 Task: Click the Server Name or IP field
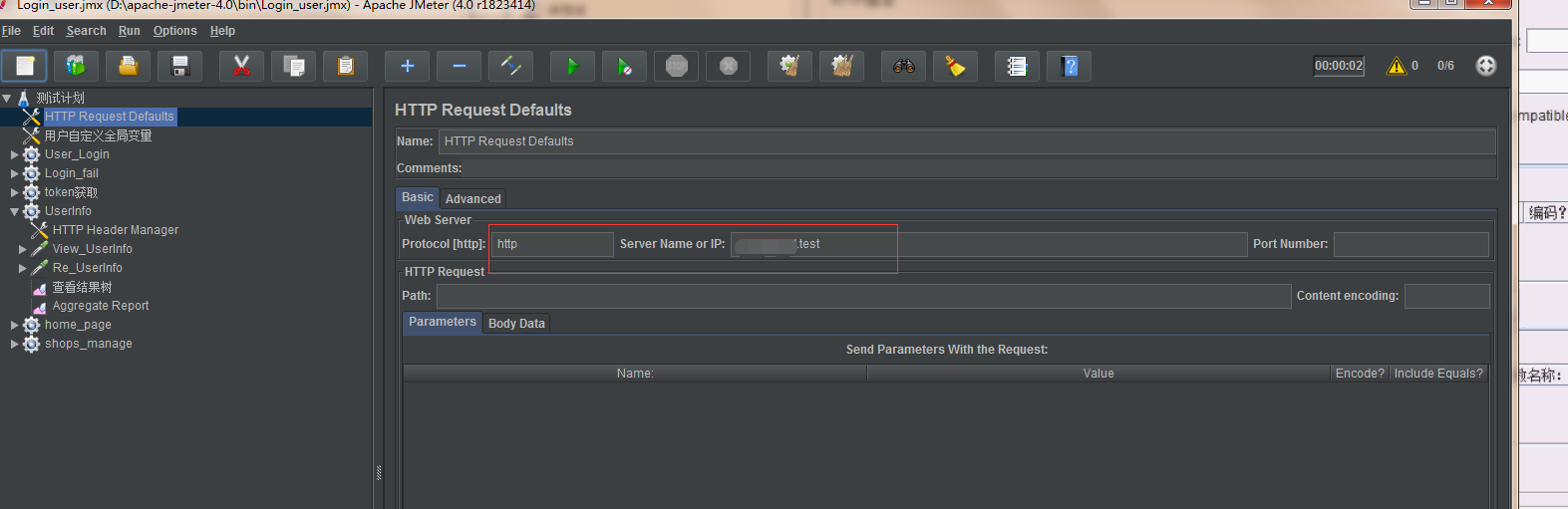pos(989,244)
